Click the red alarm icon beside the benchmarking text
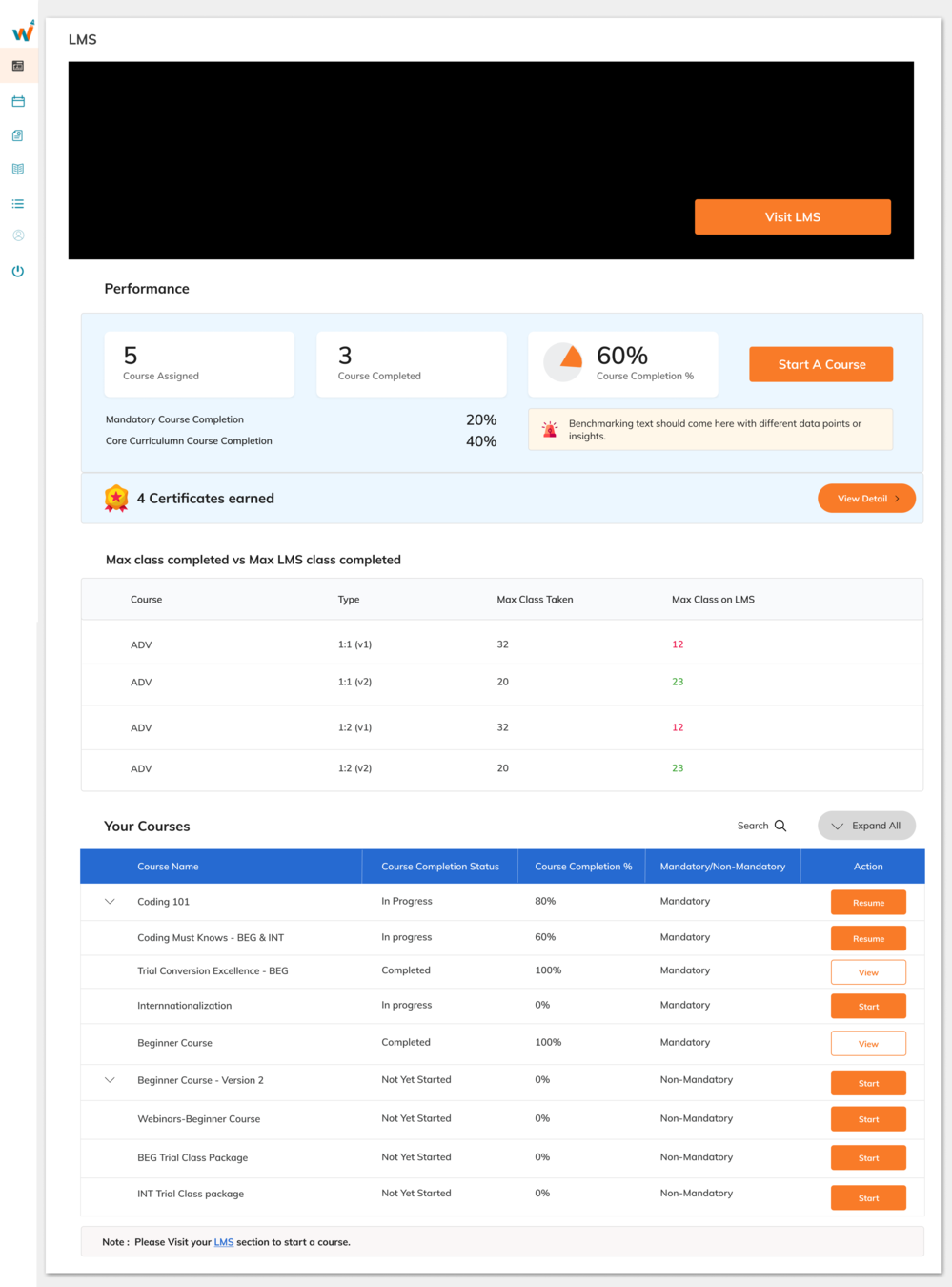The image size is (952, 1287). 550,430
